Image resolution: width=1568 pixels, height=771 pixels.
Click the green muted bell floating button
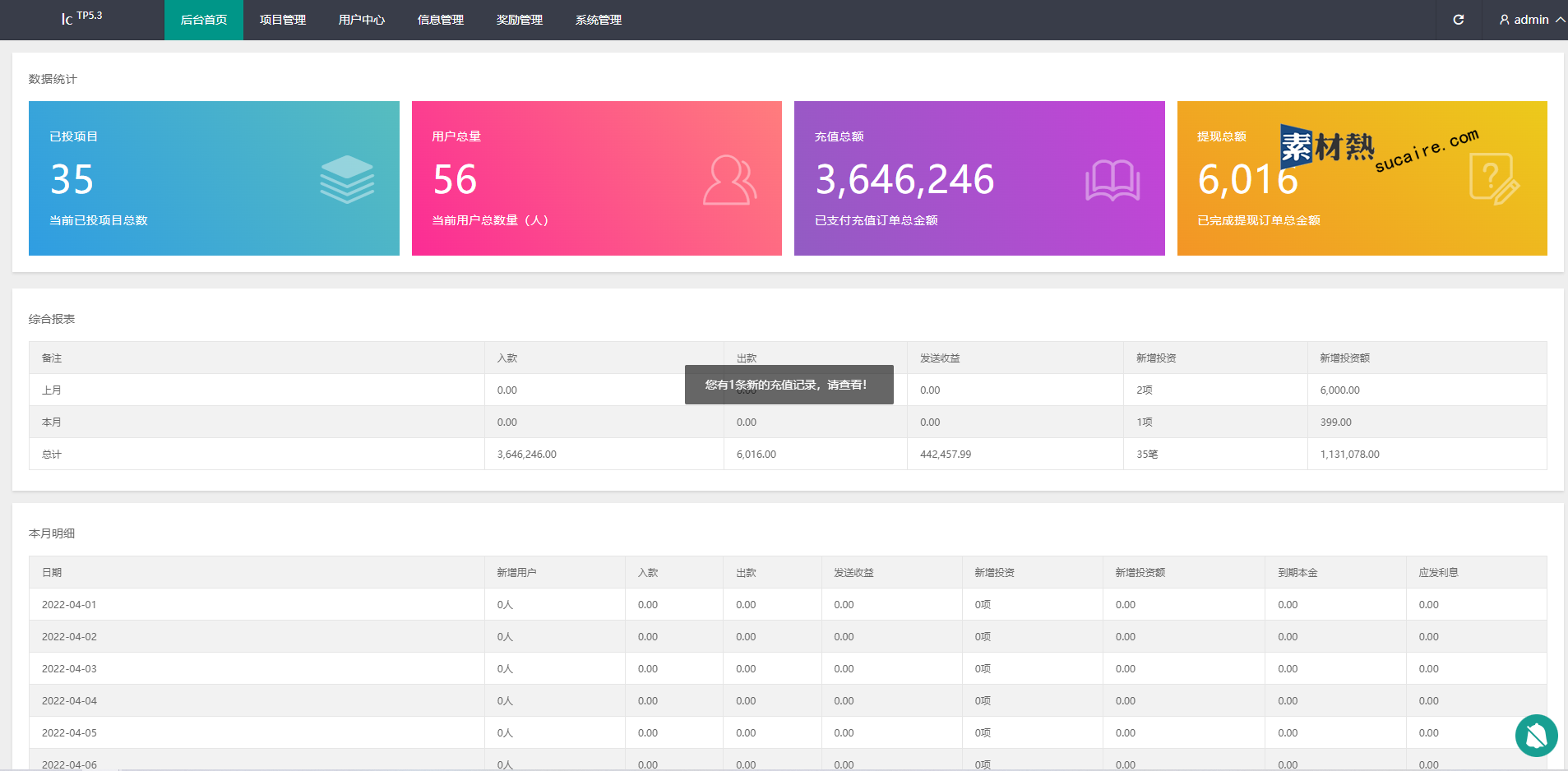[1536, 735]
